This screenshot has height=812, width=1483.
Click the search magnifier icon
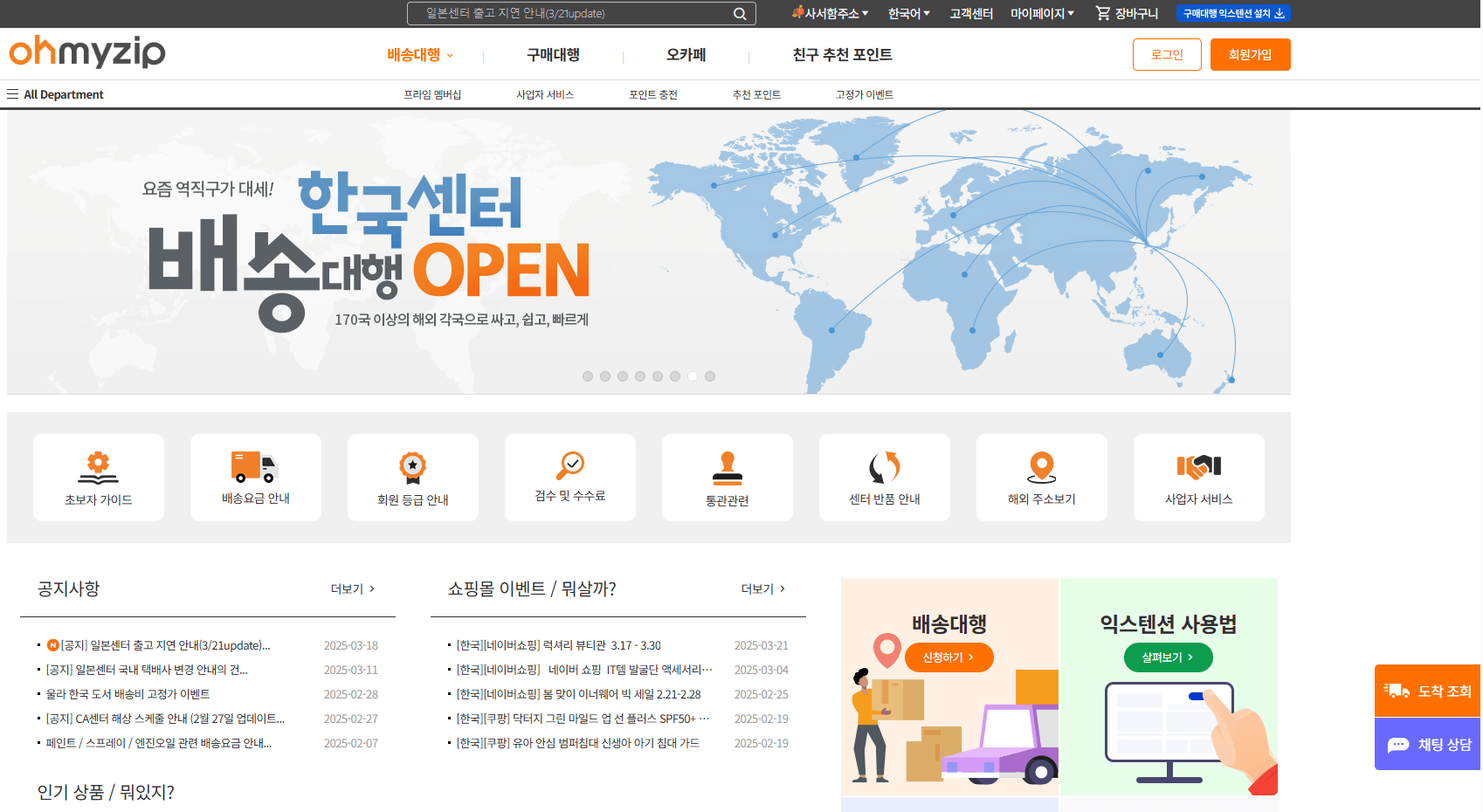click(740, 13)
